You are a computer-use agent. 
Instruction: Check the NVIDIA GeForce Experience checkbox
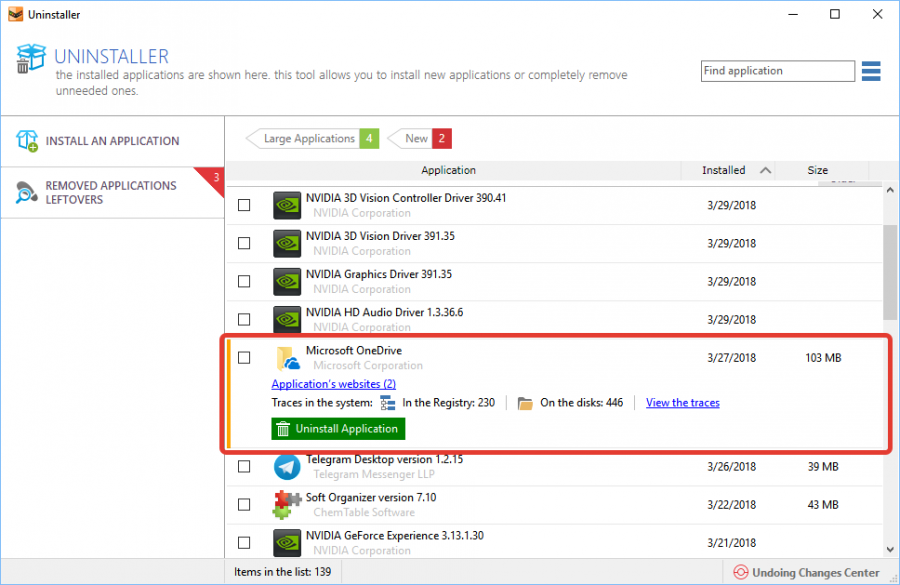244,542
